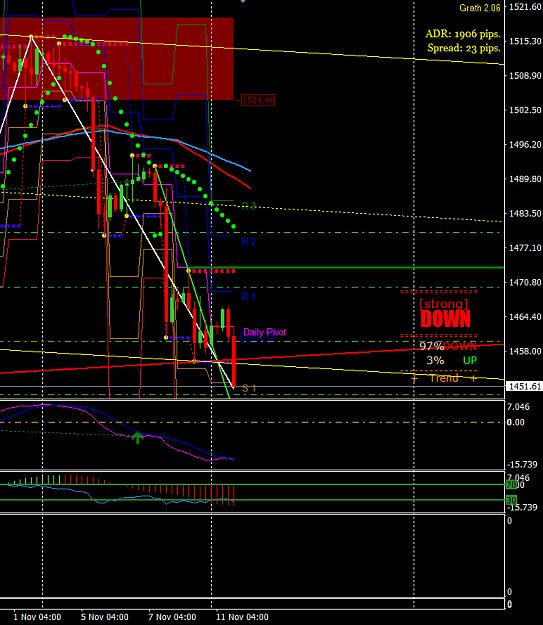Click the 1477.10 price scale label
The width and height of the screenshot is (543, 625).
point(525,248)
